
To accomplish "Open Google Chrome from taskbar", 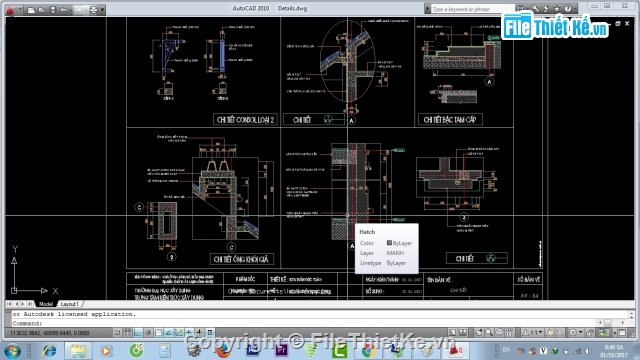I will 368,351.
